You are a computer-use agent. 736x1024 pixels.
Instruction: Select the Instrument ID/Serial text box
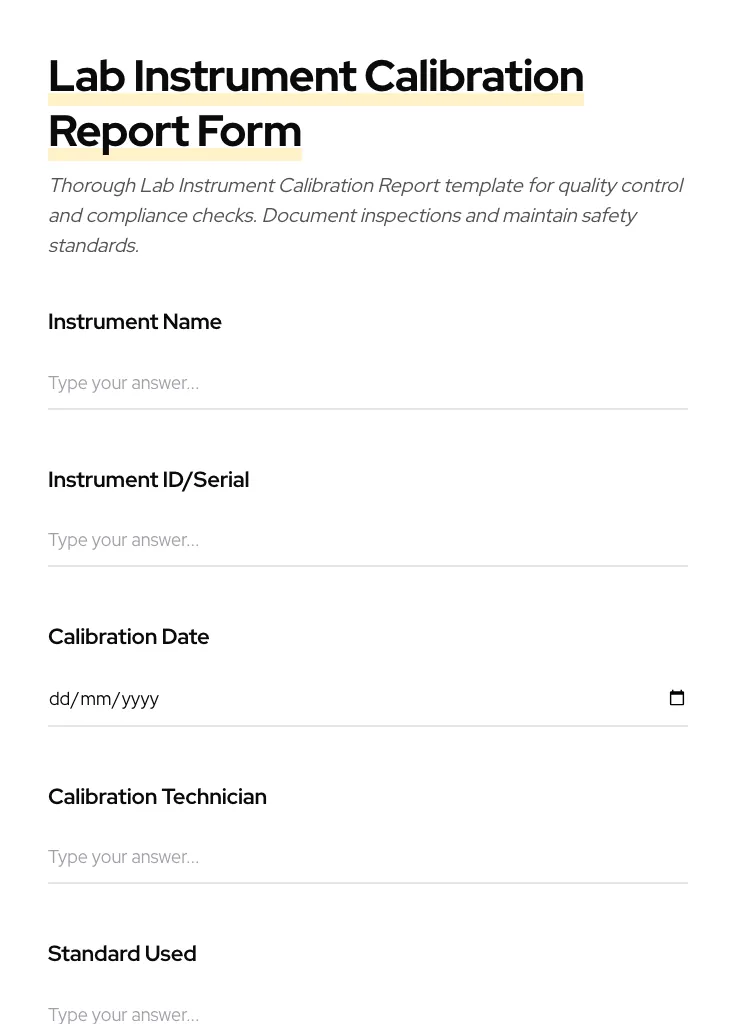pyautogui.click(x=300, y=541)
